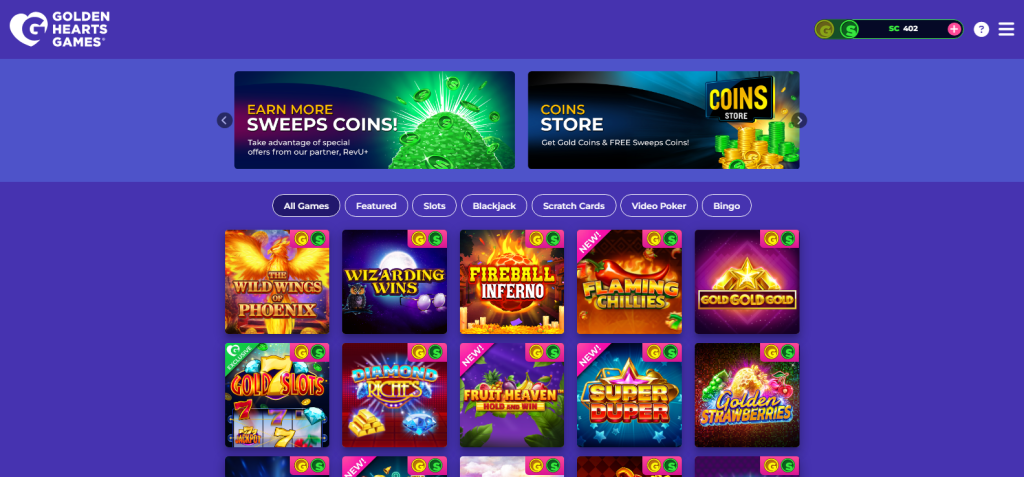Click Sweeps Coin icon on Gold Gold Gold tile

(x=788, y=239)
